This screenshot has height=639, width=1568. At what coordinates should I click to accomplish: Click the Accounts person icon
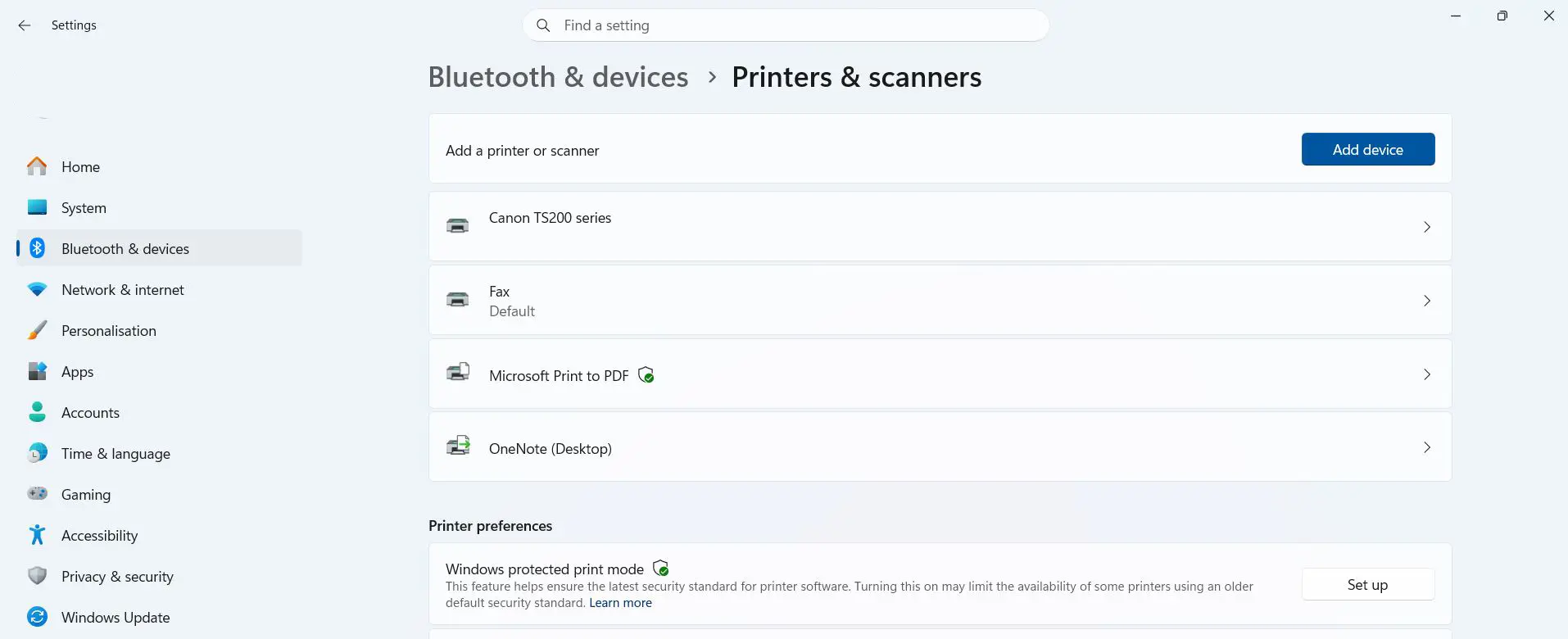tap(37, 412)
